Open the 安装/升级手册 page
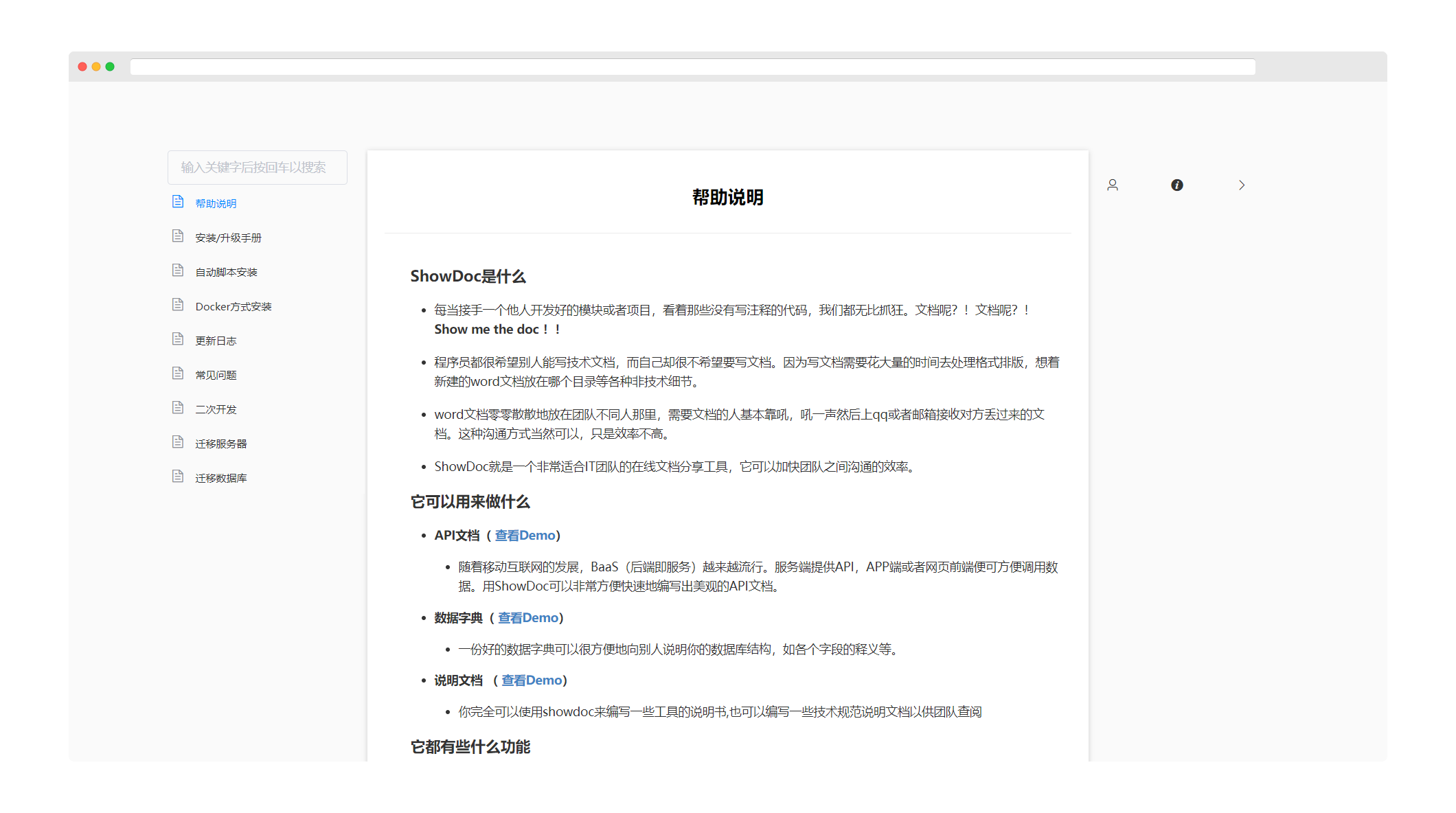 point(228,238)
